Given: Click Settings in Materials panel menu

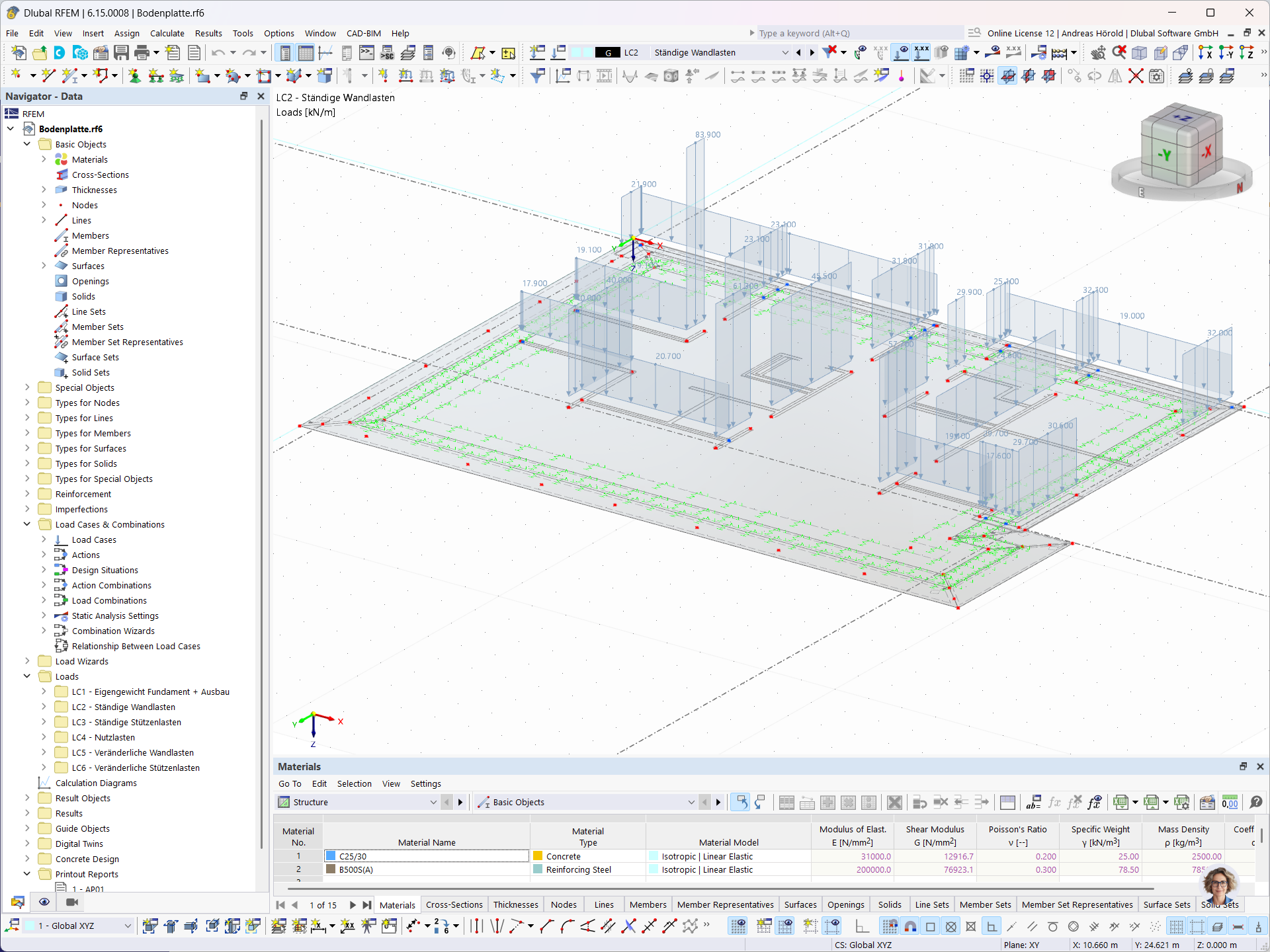Looking at the screenshot, I should 425,783.
